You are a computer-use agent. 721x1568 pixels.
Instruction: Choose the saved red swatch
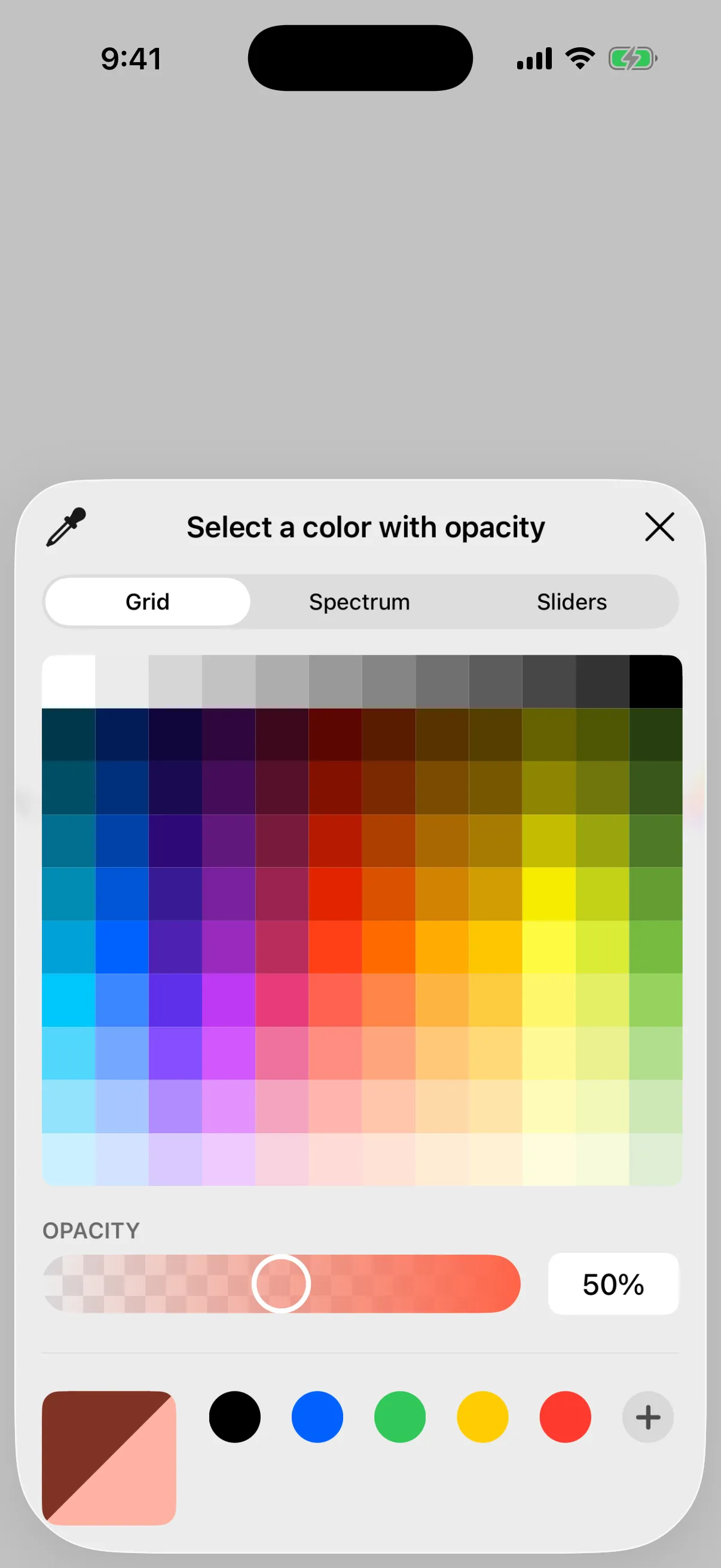(x=565, y=1417)
